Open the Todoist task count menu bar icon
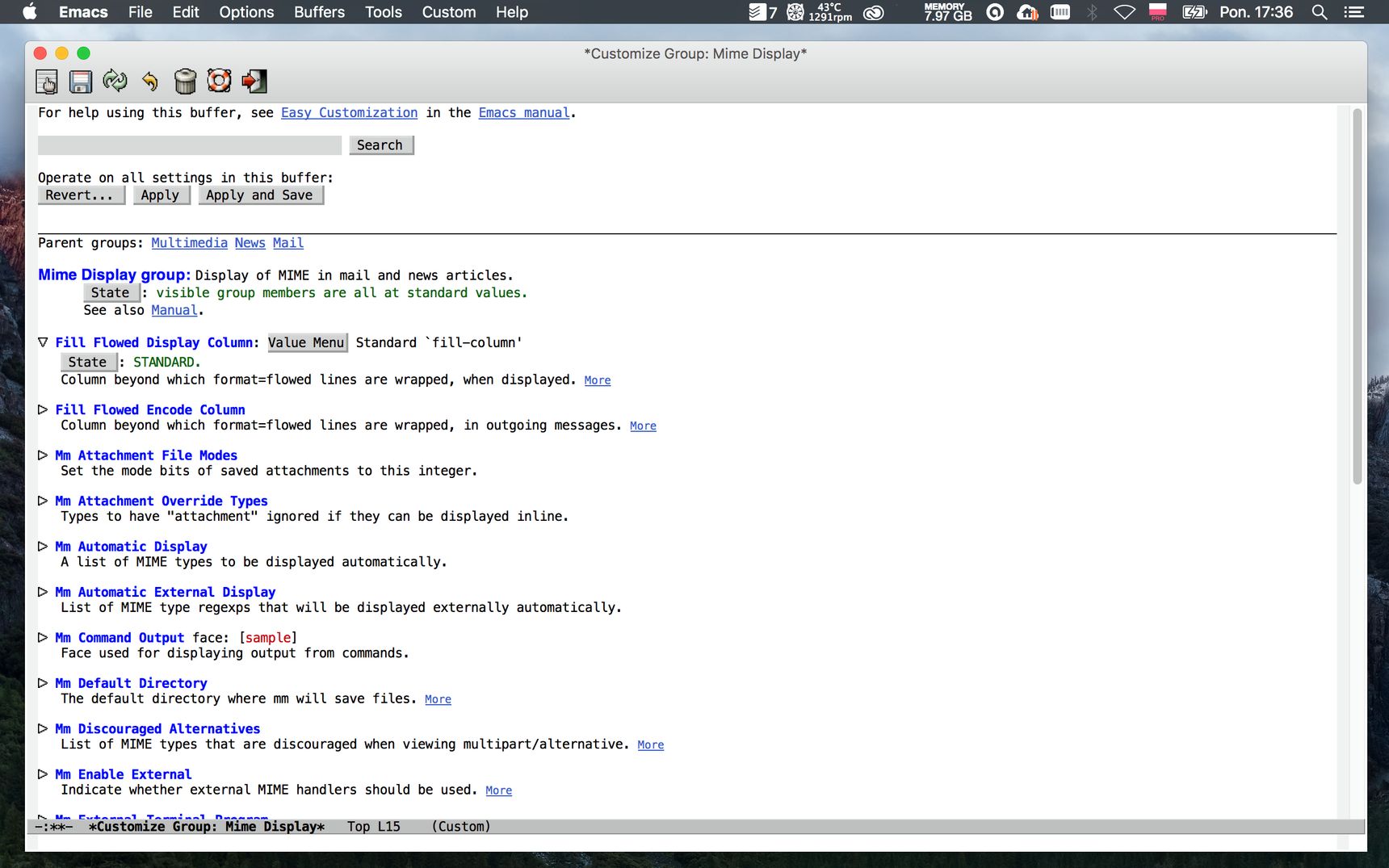The image size is (1389, 868). [762, 12]
